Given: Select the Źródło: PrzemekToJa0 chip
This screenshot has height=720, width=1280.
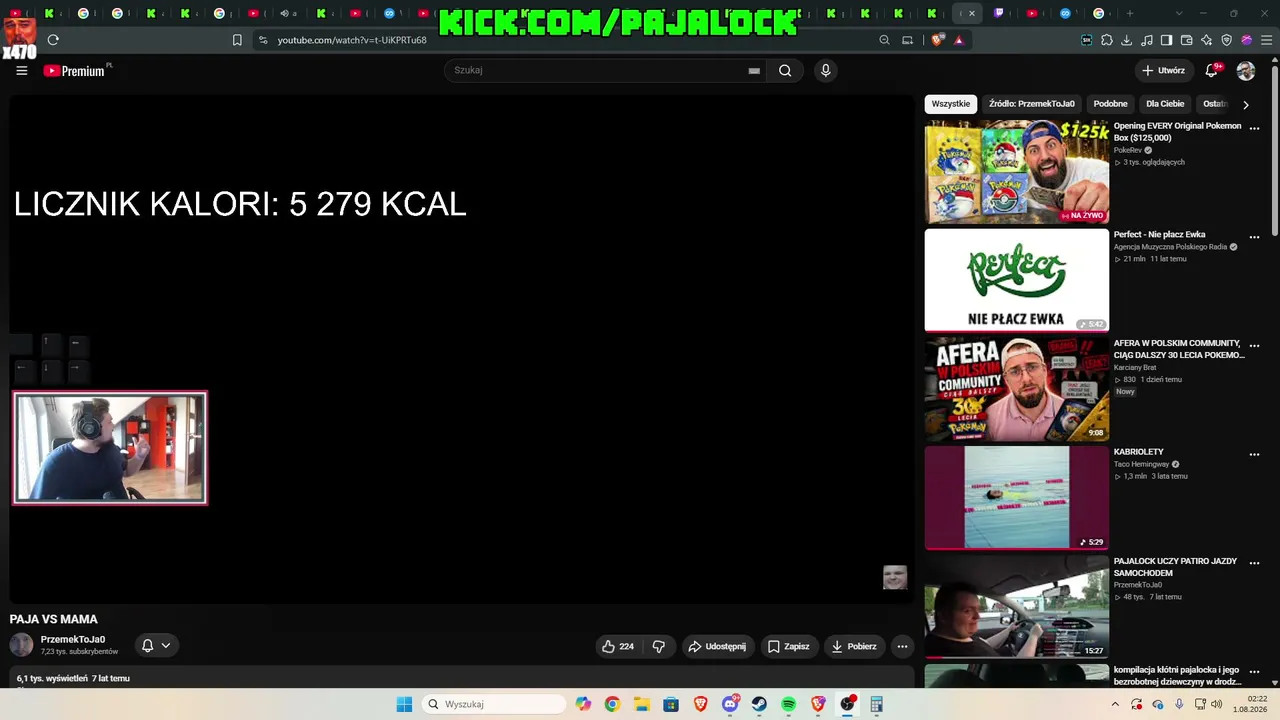Looking at the screenshot, I should [x=1032, y=104].
